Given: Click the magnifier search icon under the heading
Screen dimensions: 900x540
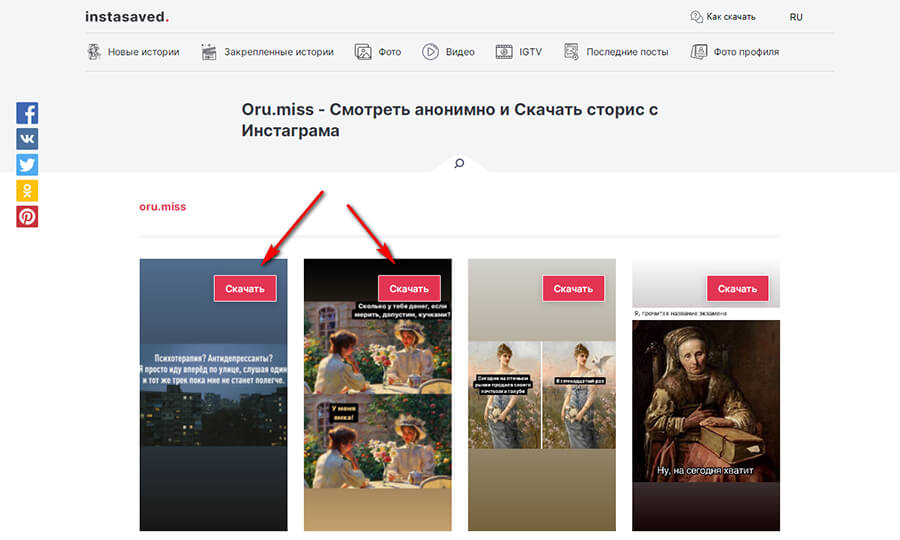Looking at the screenshot, I should tap(459, 163).
